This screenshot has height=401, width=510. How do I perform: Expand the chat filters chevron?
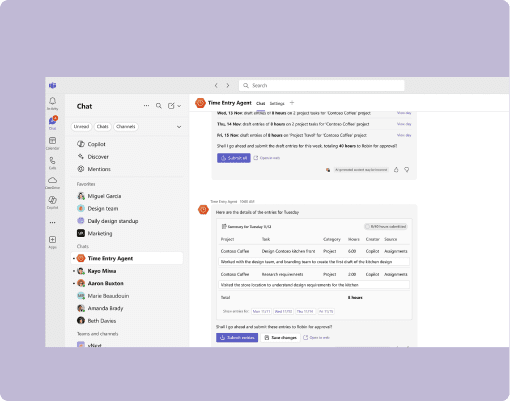[x=179, y=127]
